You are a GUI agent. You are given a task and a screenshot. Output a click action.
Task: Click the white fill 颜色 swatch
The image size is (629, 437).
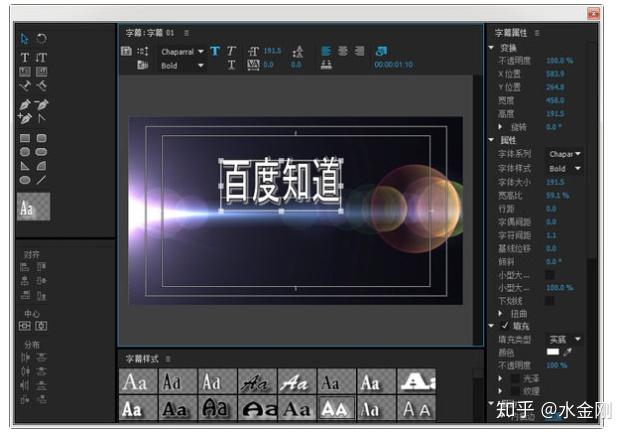tap(553, 352)
